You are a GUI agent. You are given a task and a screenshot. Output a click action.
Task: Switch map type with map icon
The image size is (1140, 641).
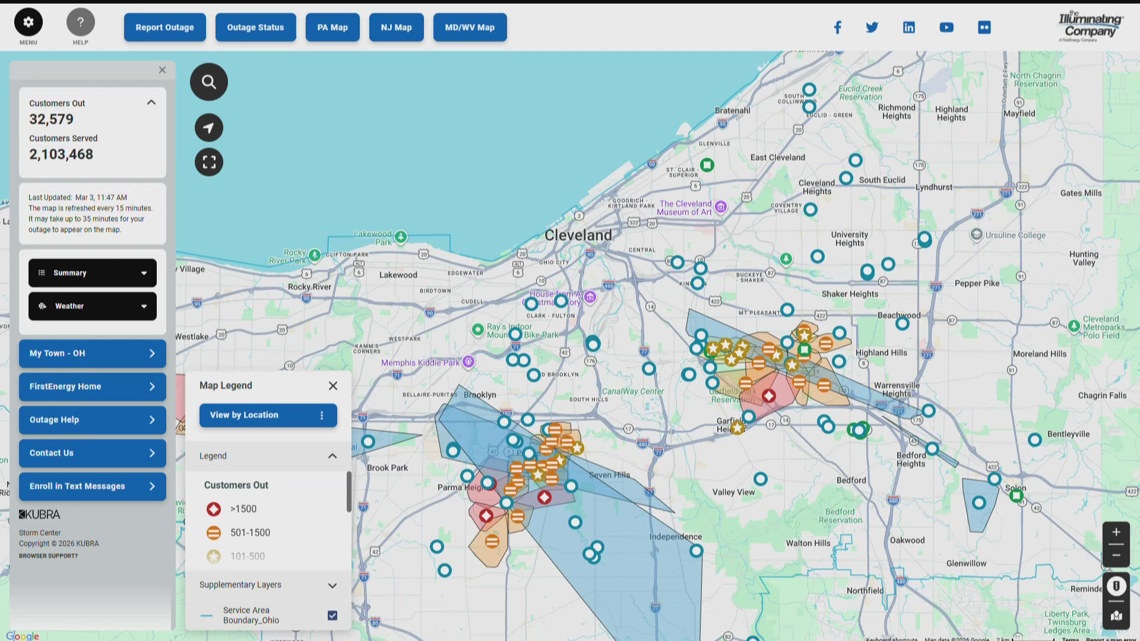point(1116,616)
